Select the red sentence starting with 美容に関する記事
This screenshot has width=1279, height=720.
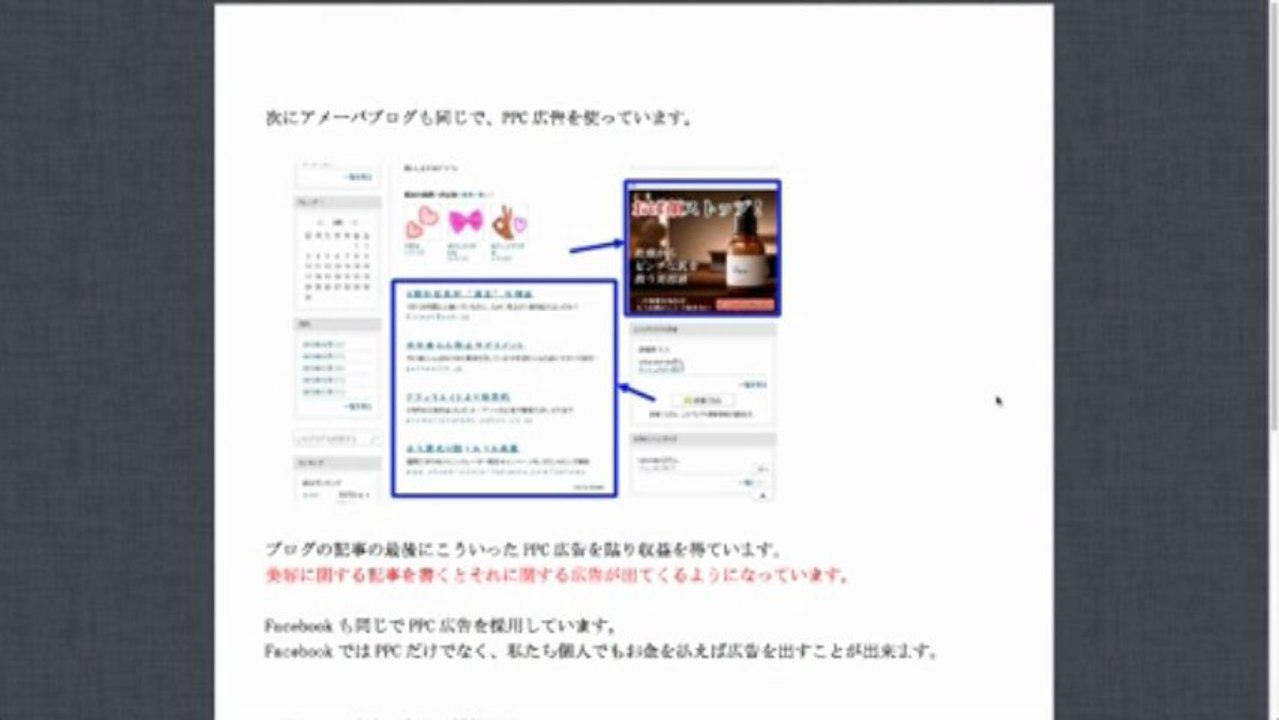point(557,575)
